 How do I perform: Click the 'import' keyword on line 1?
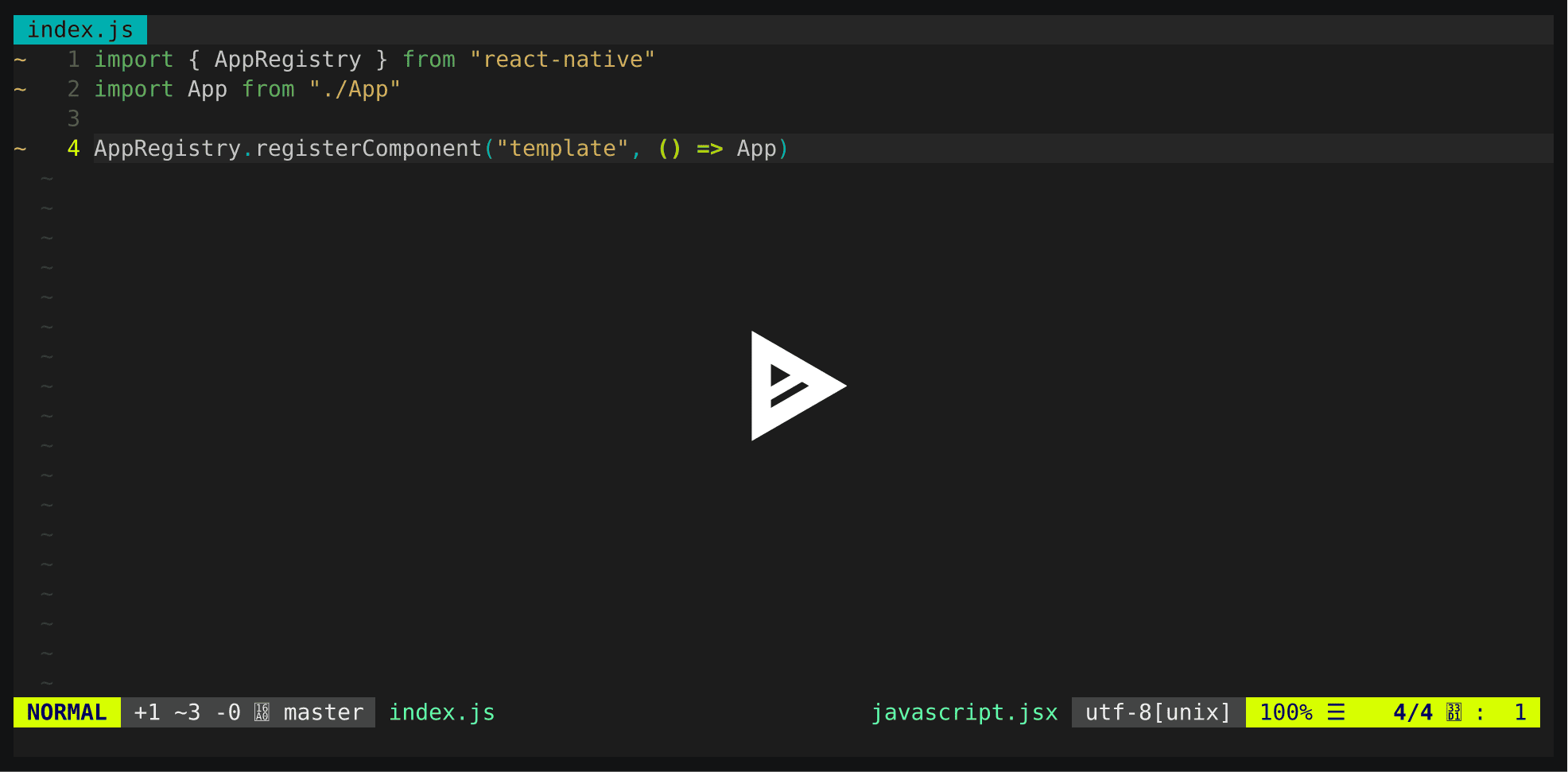pyautogui.click(x=134, y=60)
